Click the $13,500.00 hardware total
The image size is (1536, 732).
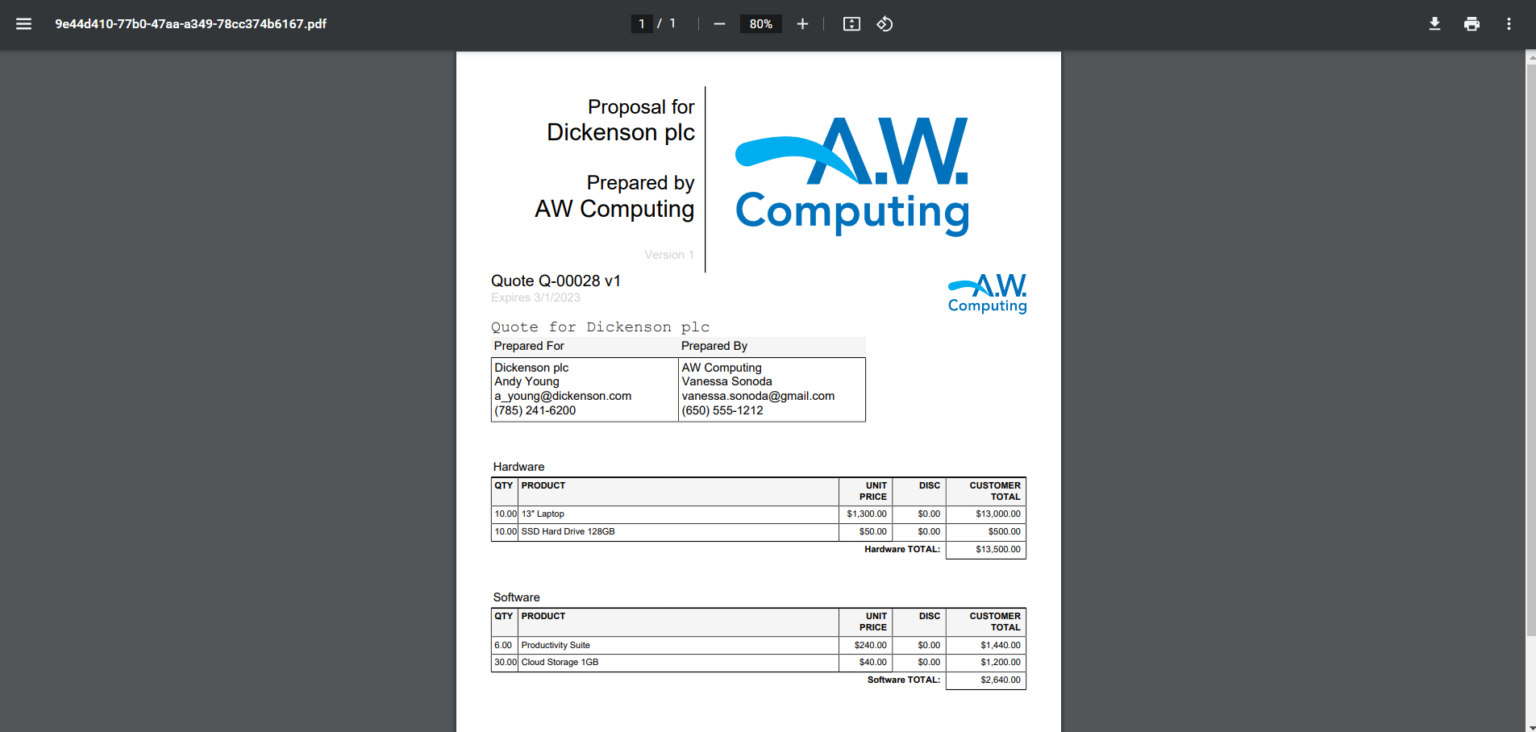click(998, 549)
